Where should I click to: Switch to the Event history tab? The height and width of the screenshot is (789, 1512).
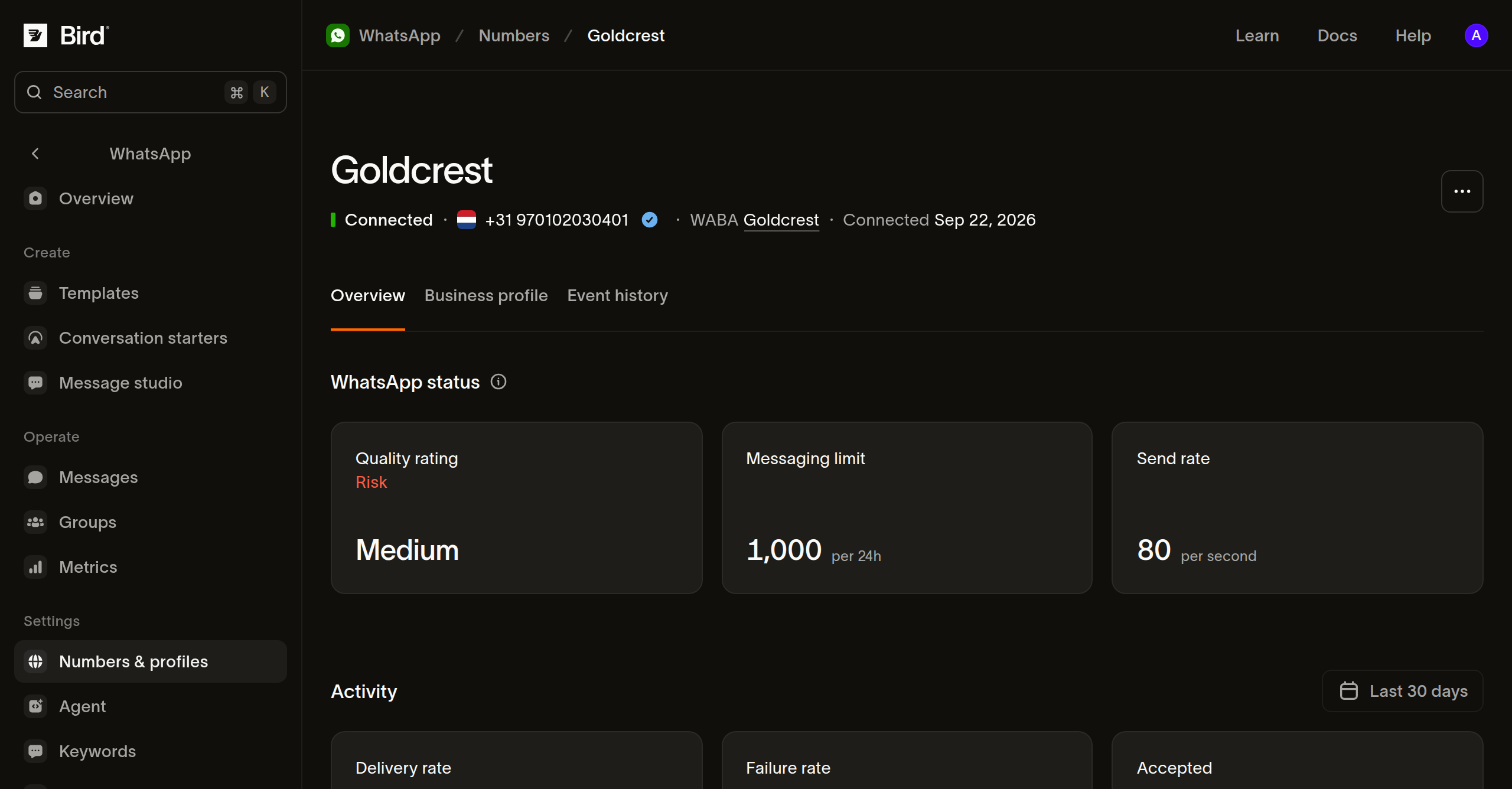(x=618, y=295)
